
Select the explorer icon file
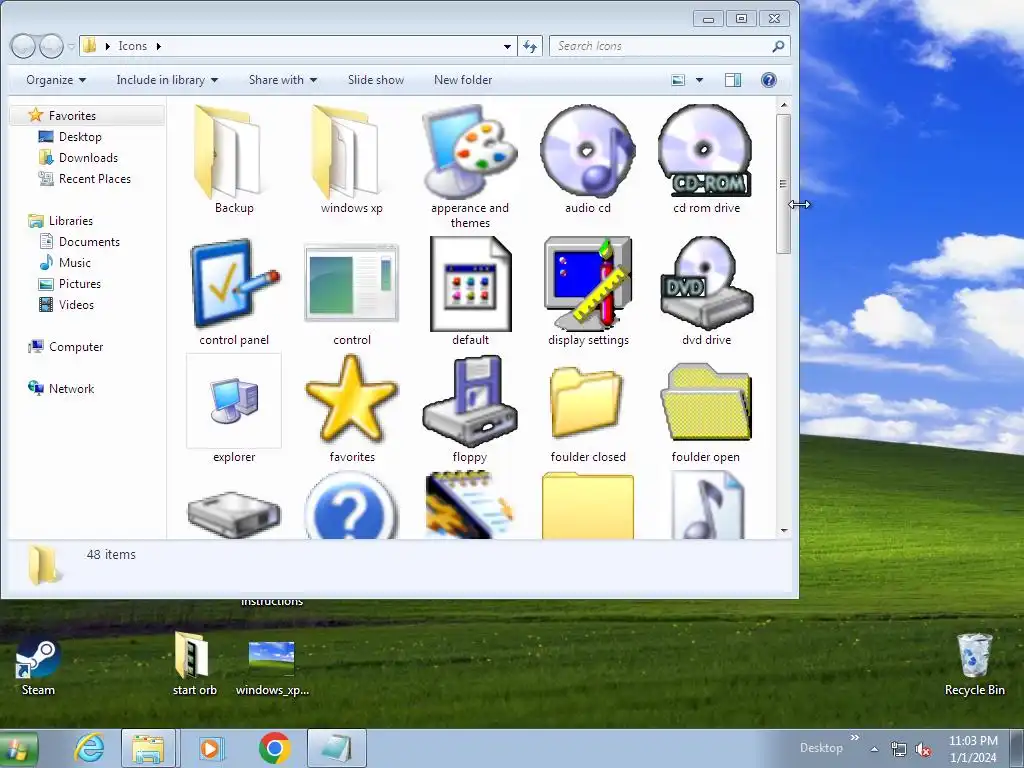coord(234,409)
